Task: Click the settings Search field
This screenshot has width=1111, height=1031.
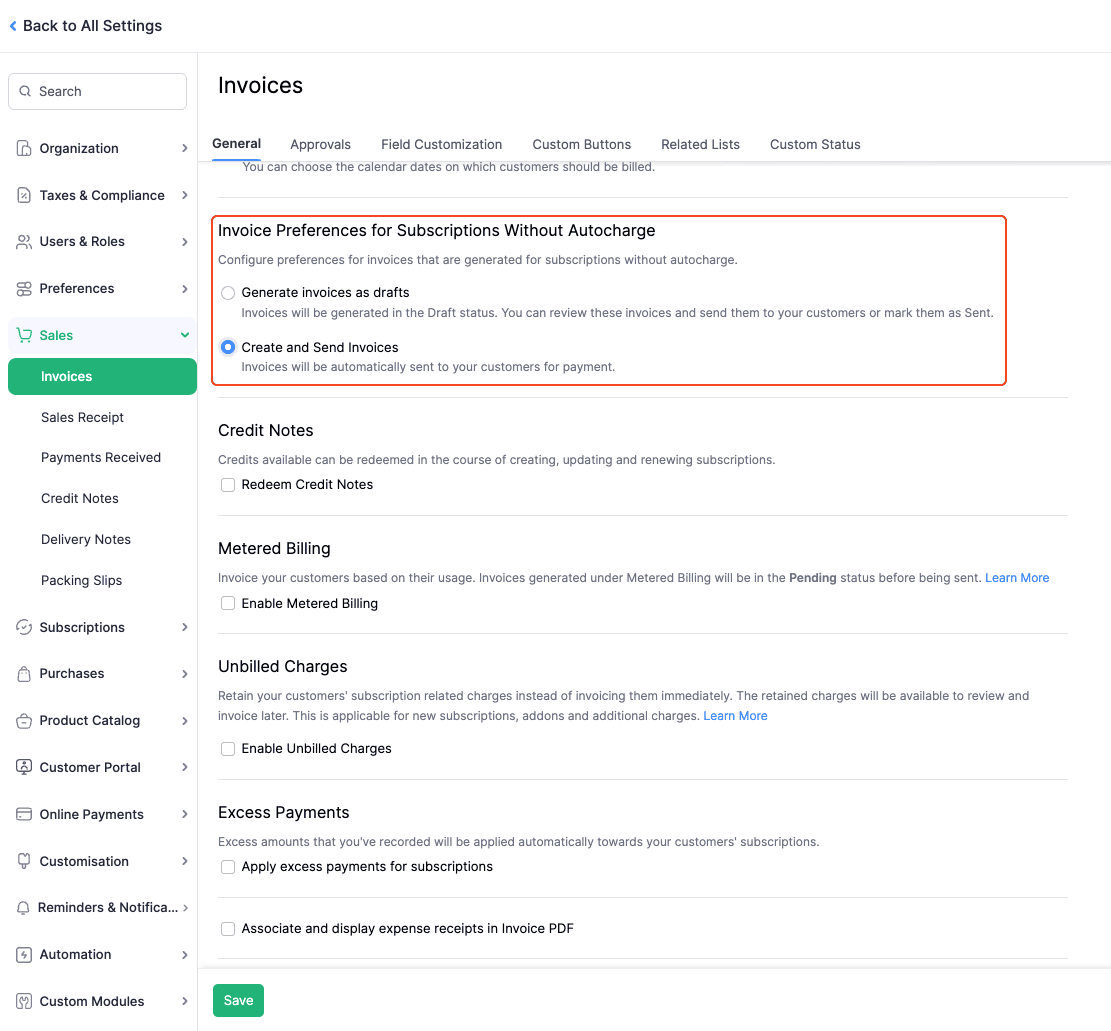Action: point(97,91)
